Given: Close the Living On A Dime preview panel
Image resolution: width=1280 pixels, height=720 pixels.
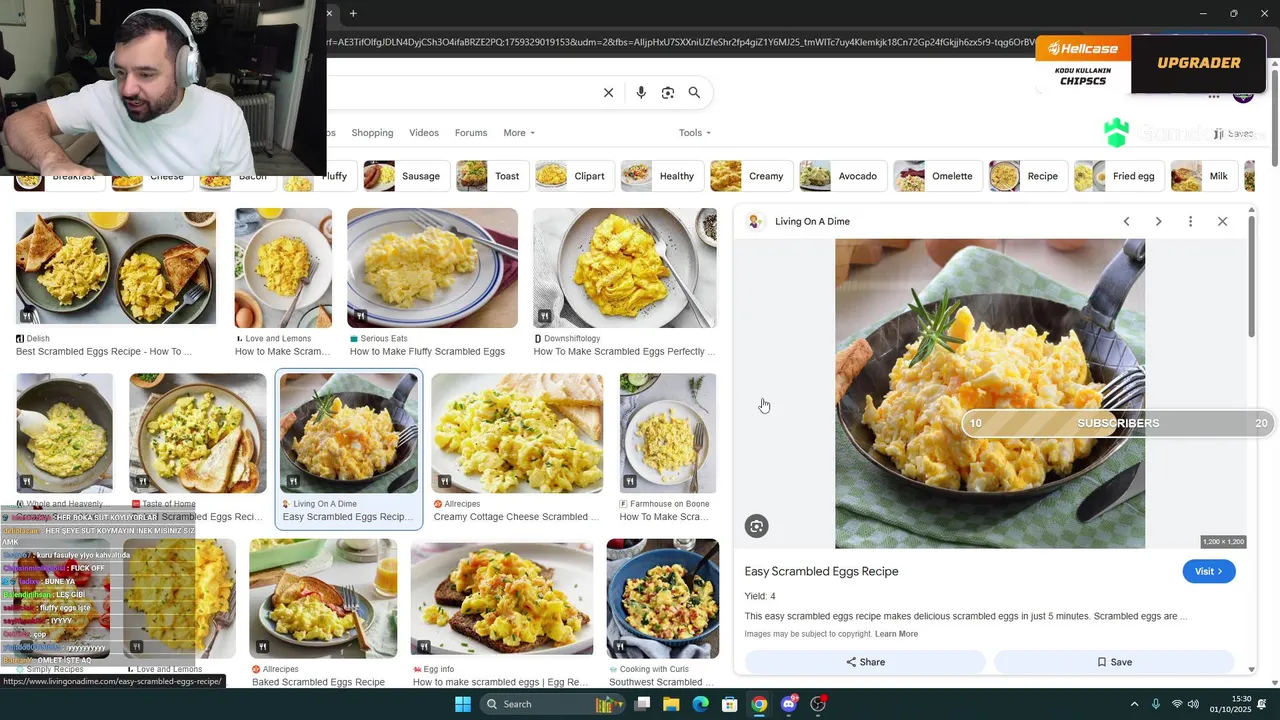Looking at the screenshot, I should coord(1222,221).
